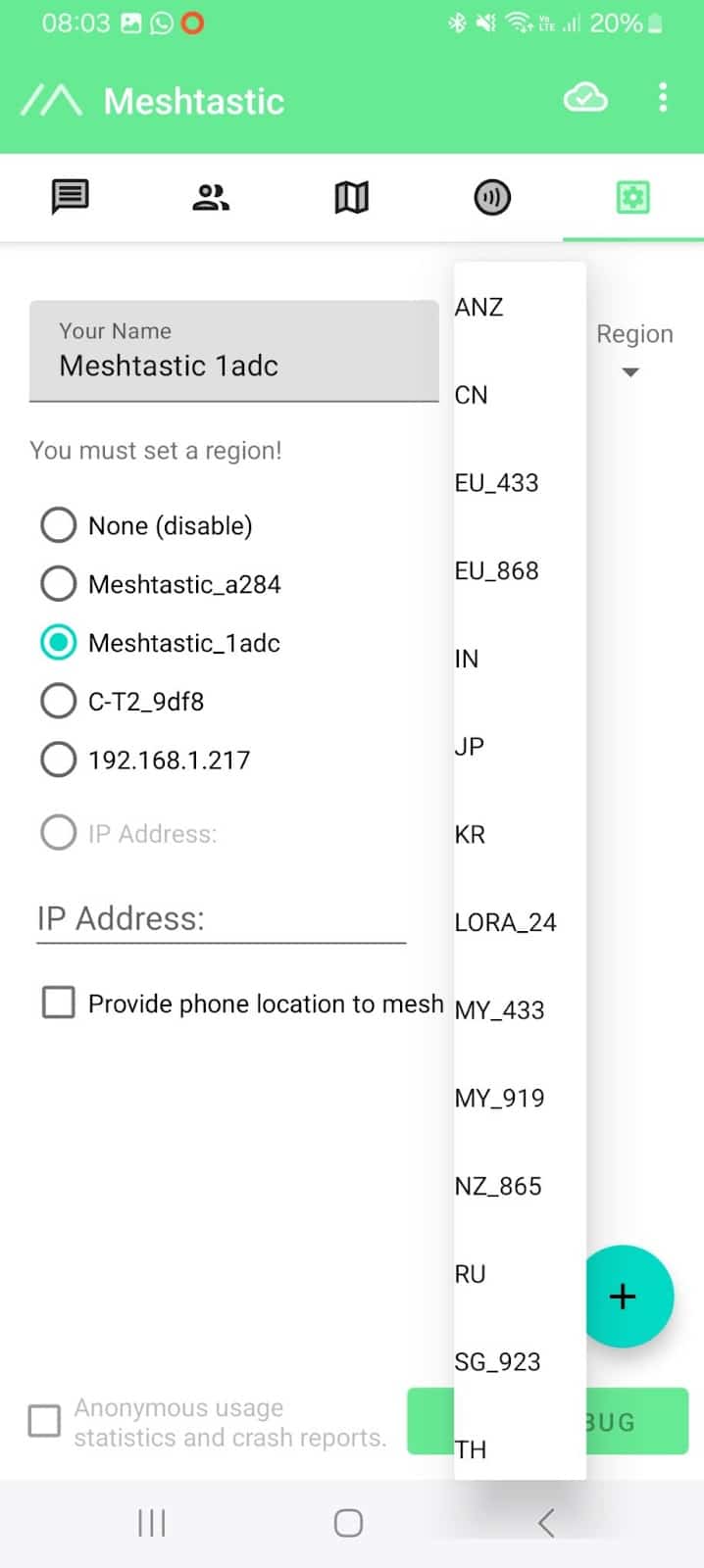Click the cloud connection status icon
The image size is (704, 1568).
(x=585, y=97)
